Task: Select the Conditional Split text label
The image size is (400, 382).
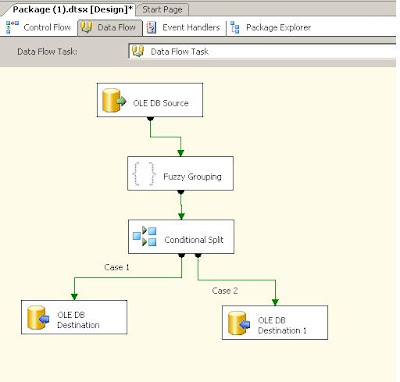Action: click(x=194, y=240)
